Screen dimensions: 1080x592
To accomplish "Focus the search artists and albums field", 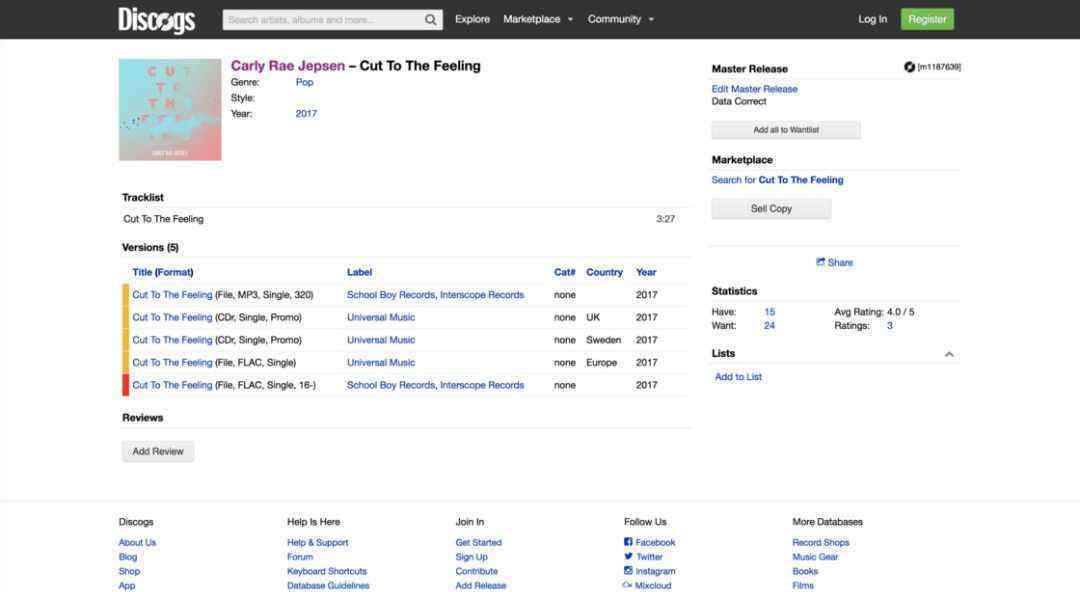I will click(x=320, y=19).
